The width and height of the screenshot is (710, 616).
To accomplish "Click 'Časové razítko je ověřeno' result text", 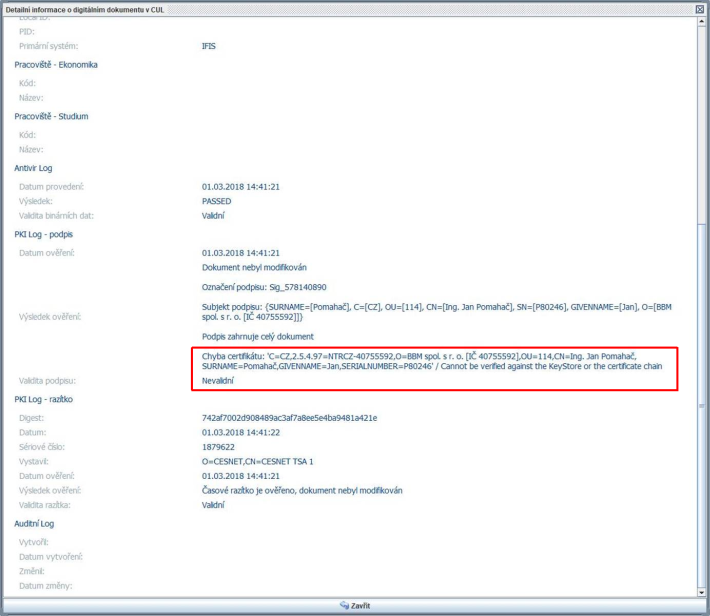I will 302,491.
